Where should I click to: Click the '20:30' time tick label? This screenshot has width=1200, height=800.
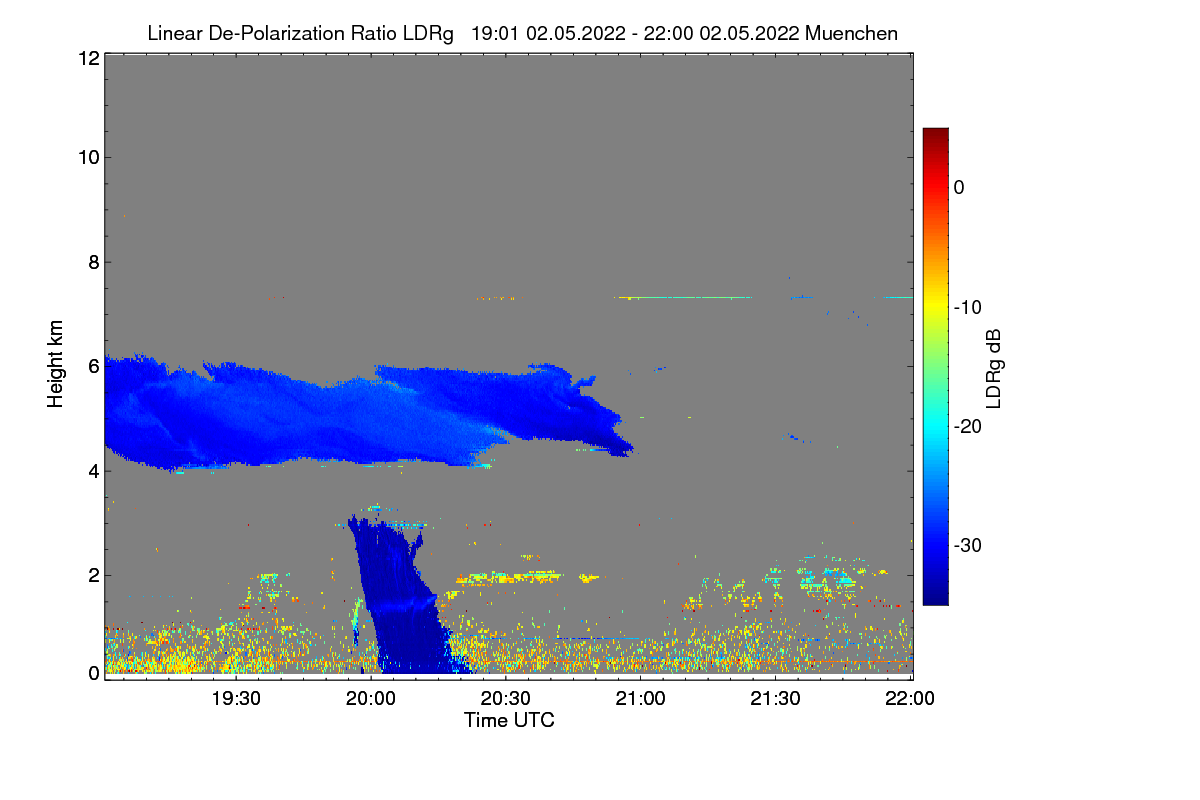[x=506, y=698]
